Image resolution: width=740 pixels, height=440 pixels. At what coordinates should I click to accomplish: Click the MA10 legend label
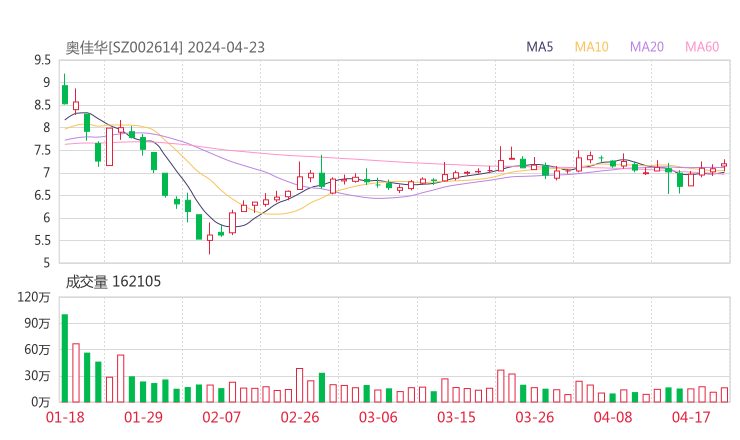pos(591,47)
